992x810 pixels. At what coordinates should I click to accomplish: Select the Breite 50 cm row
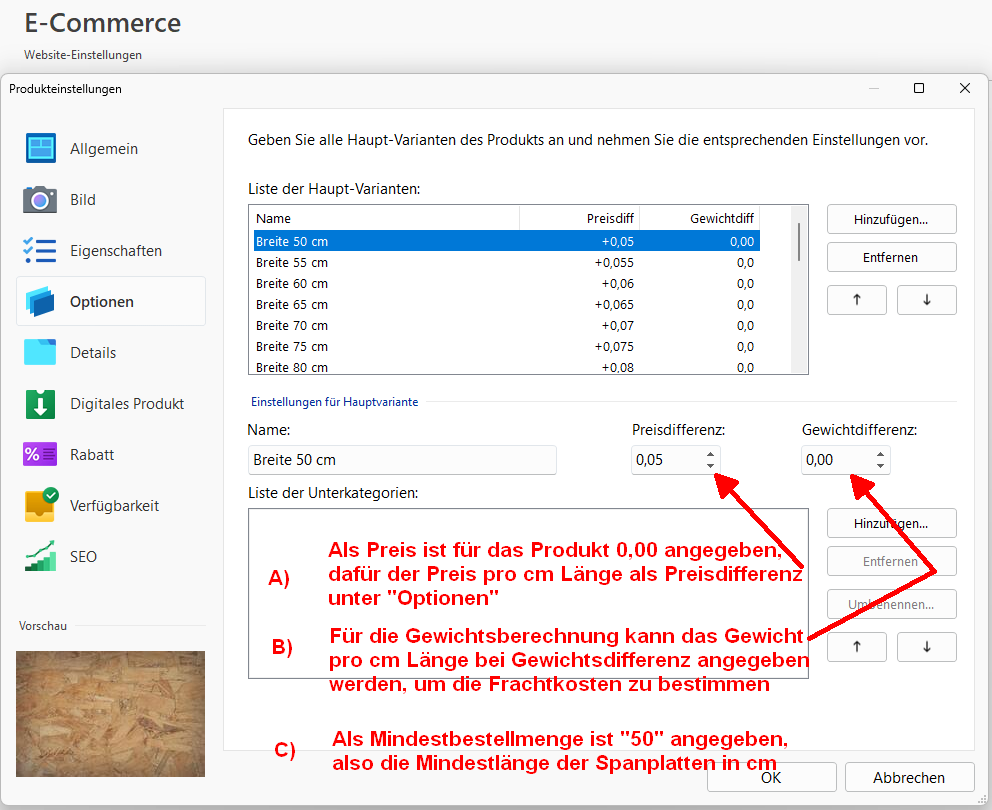coord(506,241)
